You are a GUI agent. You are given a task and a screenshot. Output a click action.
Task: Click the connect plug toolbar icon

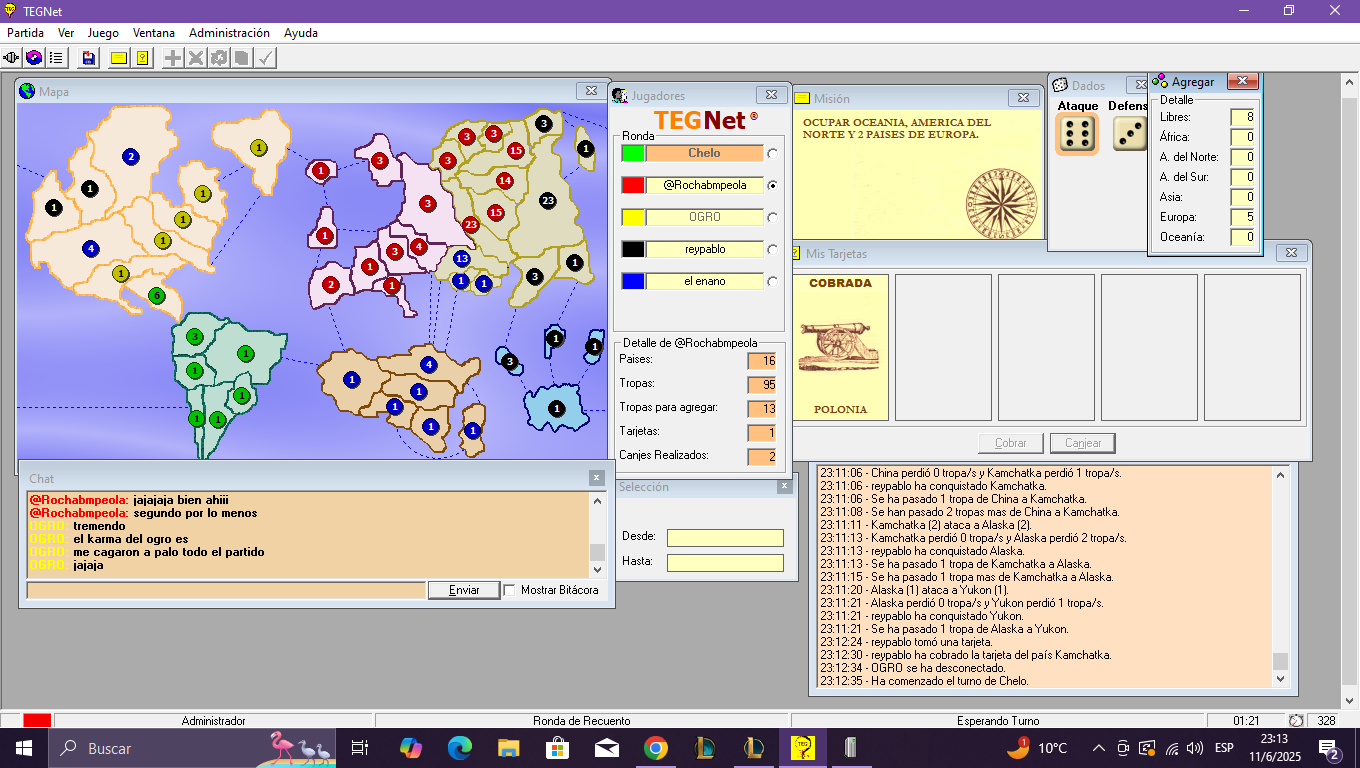[13, 58]
